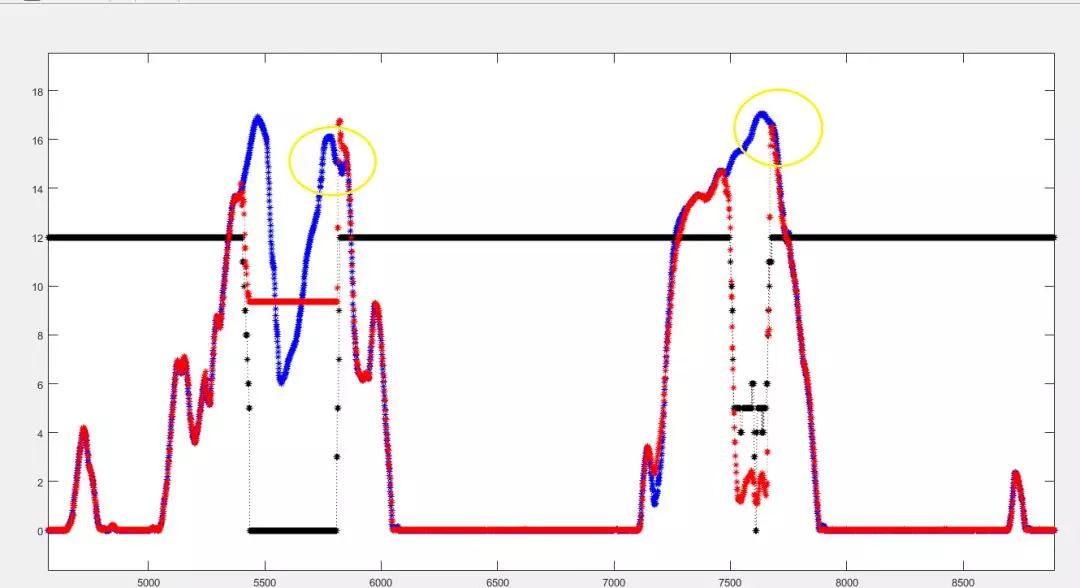Click the y-axis tick label 0

39,531
